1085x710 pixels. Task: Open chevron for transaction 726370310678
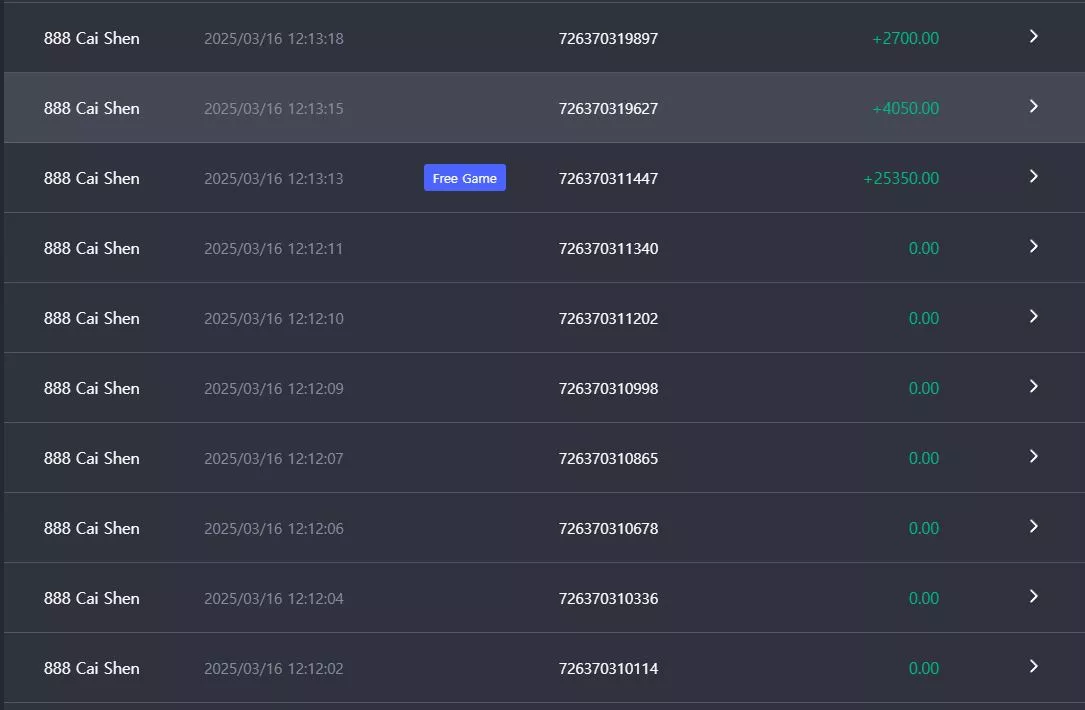[x=1033, y=527]
